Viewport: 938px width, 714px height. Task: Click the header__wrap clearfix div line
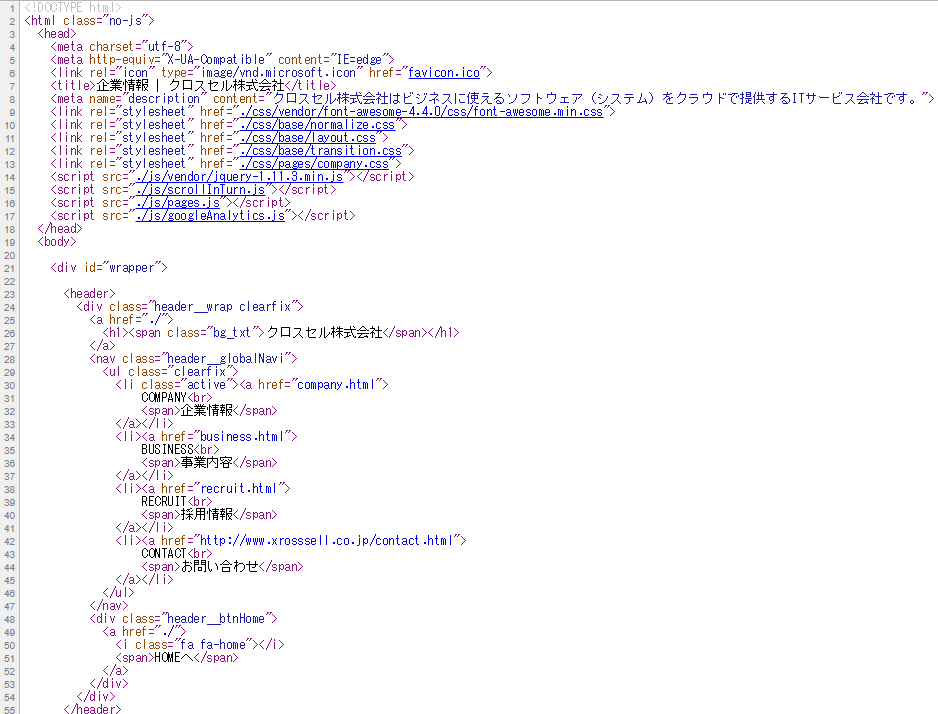tap(190, 307)
